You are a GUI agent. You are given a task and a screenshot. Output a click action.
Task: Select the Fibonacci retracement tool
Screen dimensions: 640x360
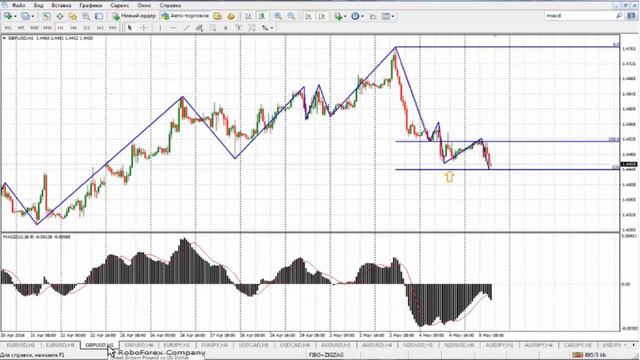(x=212, y=28)
